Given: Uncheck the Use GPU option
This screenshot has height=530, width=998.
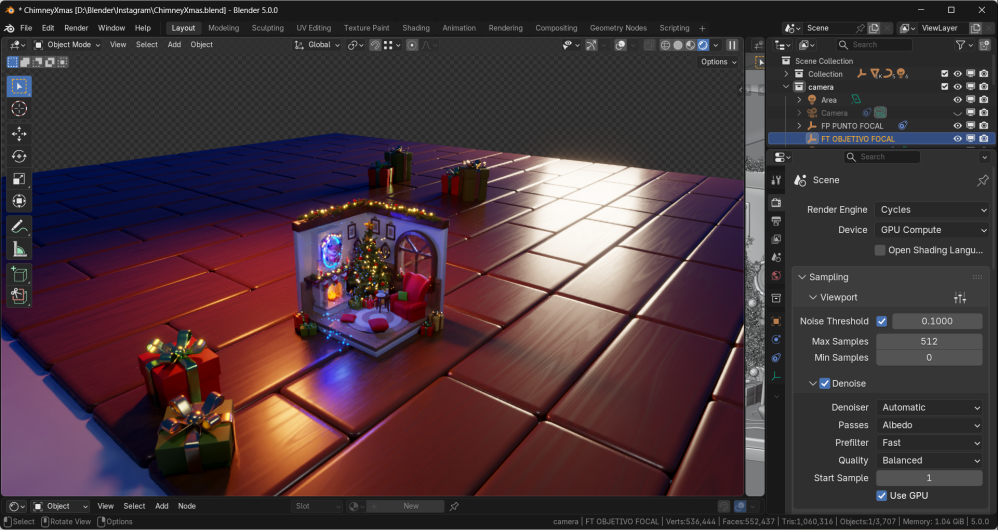Looking at the screenshot, I should (882, 496).
